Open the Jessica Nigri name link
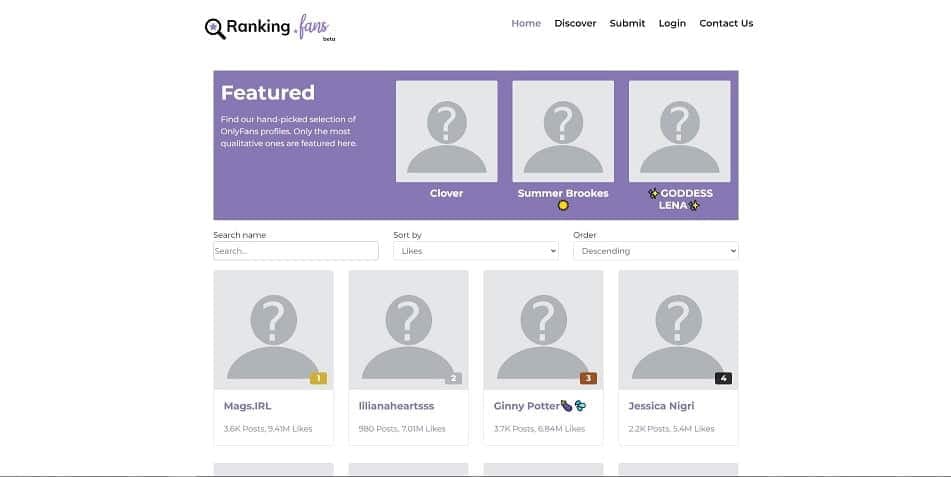 pyautogui.click(x=661, y=406)
